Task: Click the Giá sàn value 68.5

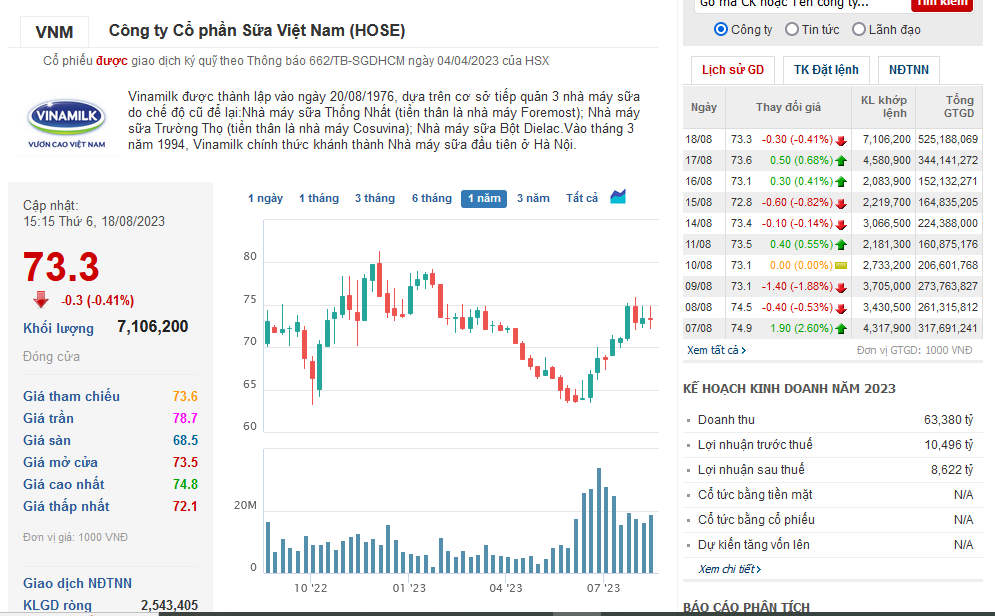Action: tap(185, 440)
